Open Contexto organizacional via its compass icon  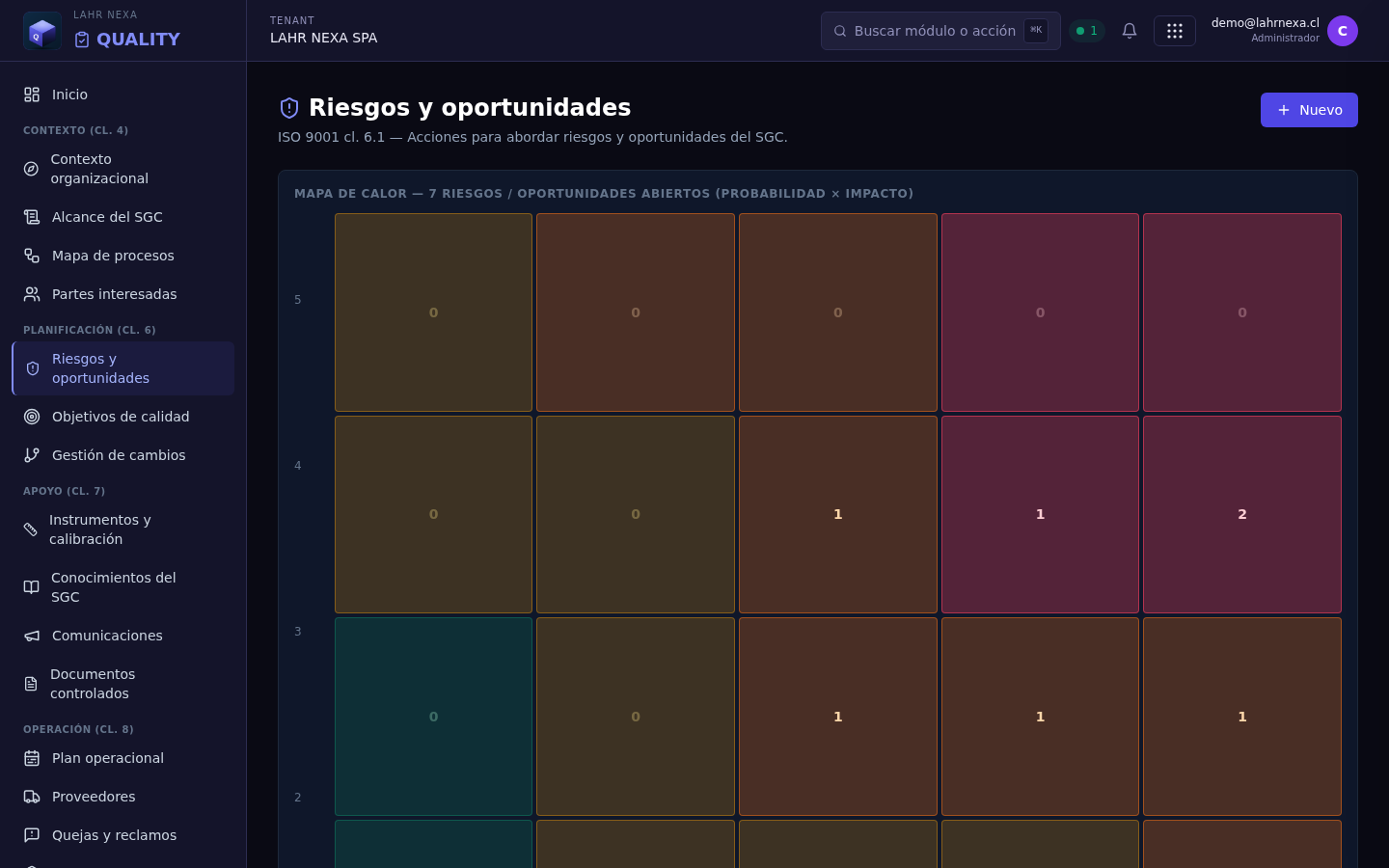[31, 169]
